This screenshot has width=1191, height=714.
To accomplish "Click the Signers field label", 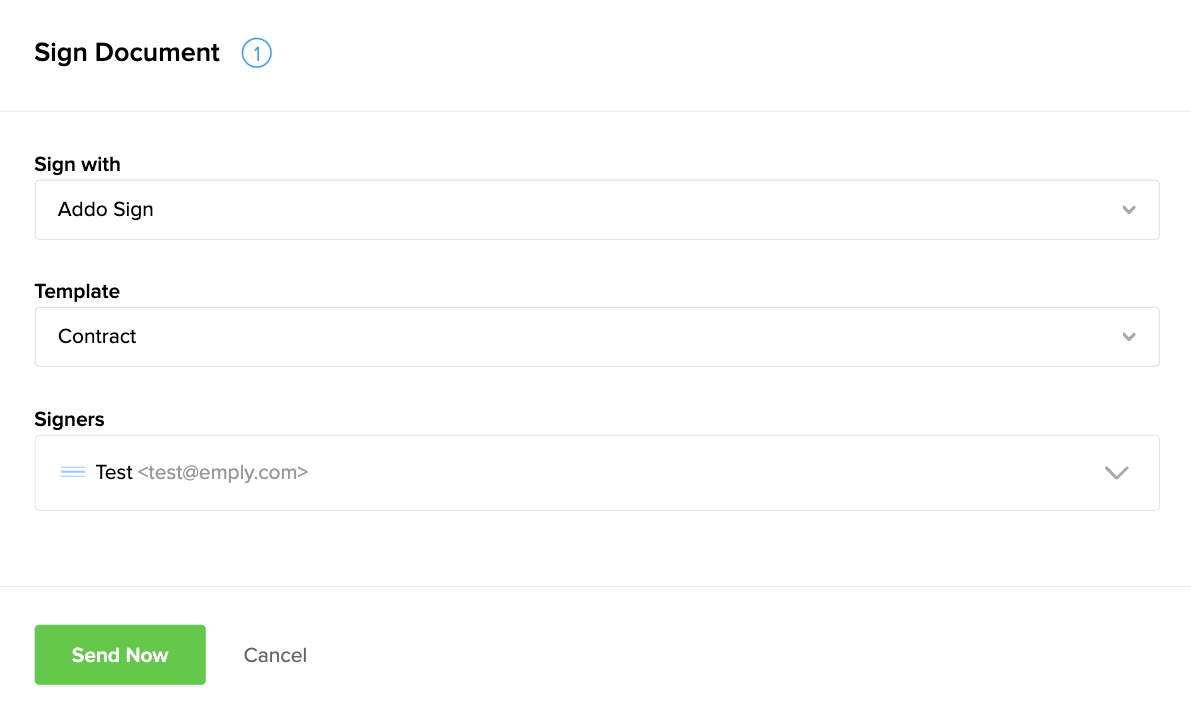I will [x=69, y=419].
